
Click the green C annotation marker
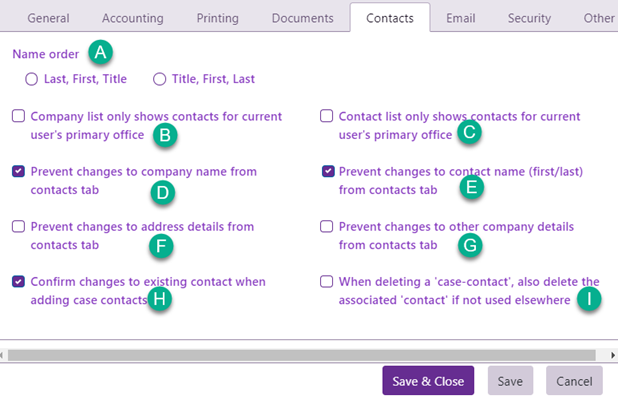[469, 132]
